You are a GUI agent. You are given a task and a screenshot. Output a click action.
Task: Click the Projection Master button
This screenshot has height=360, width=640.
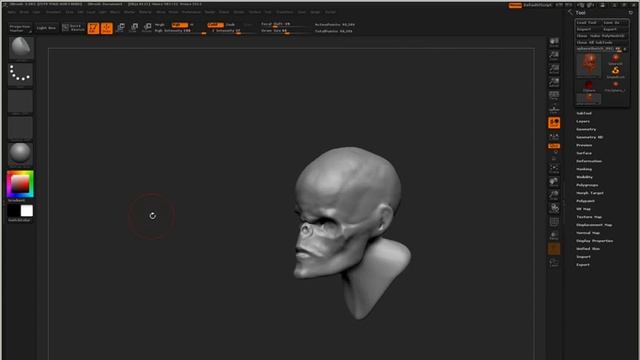pyautogui.click(x=20, y=28)
